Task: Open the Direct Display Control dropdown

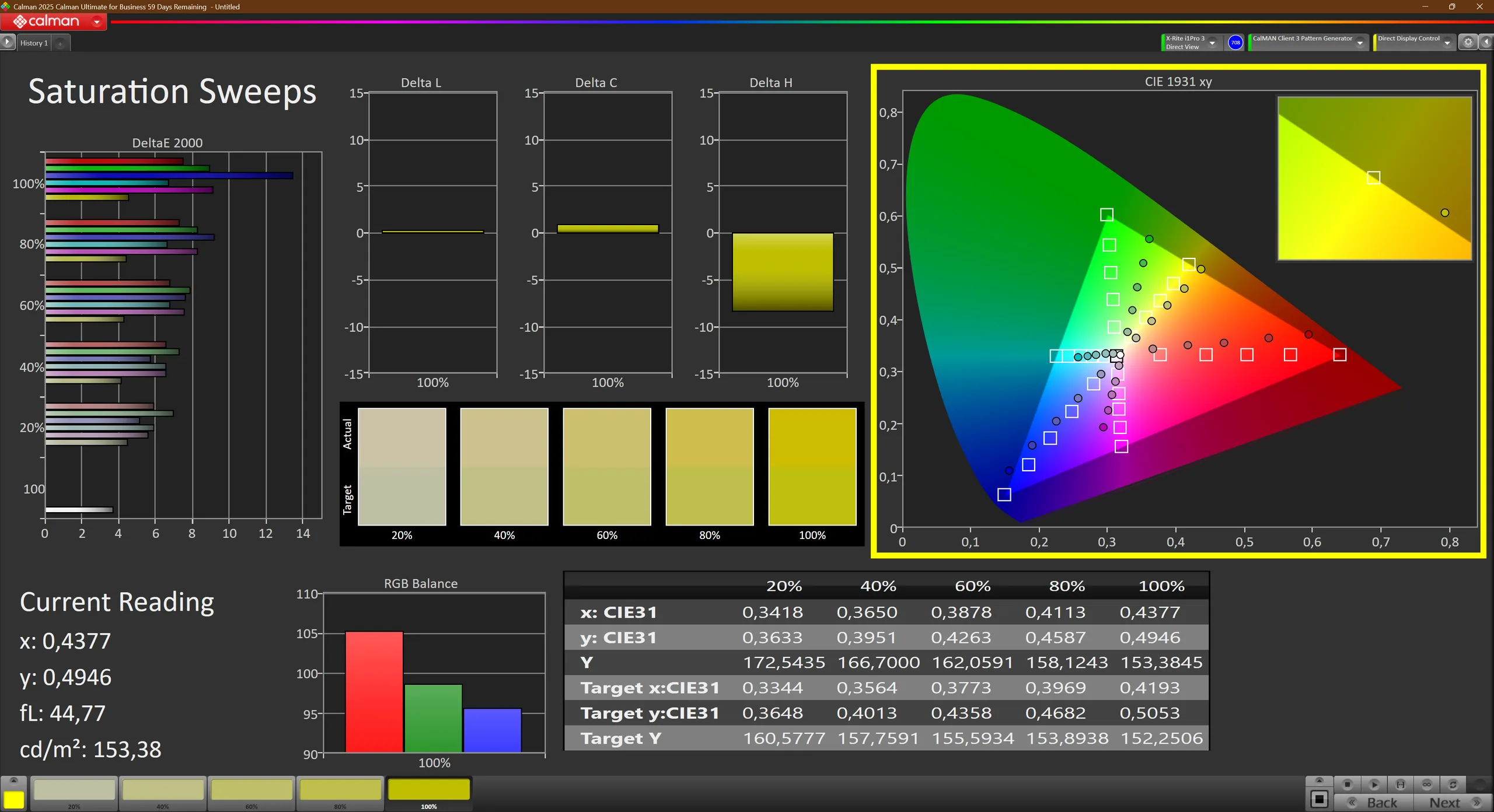Action: (x=1447, y=43)
